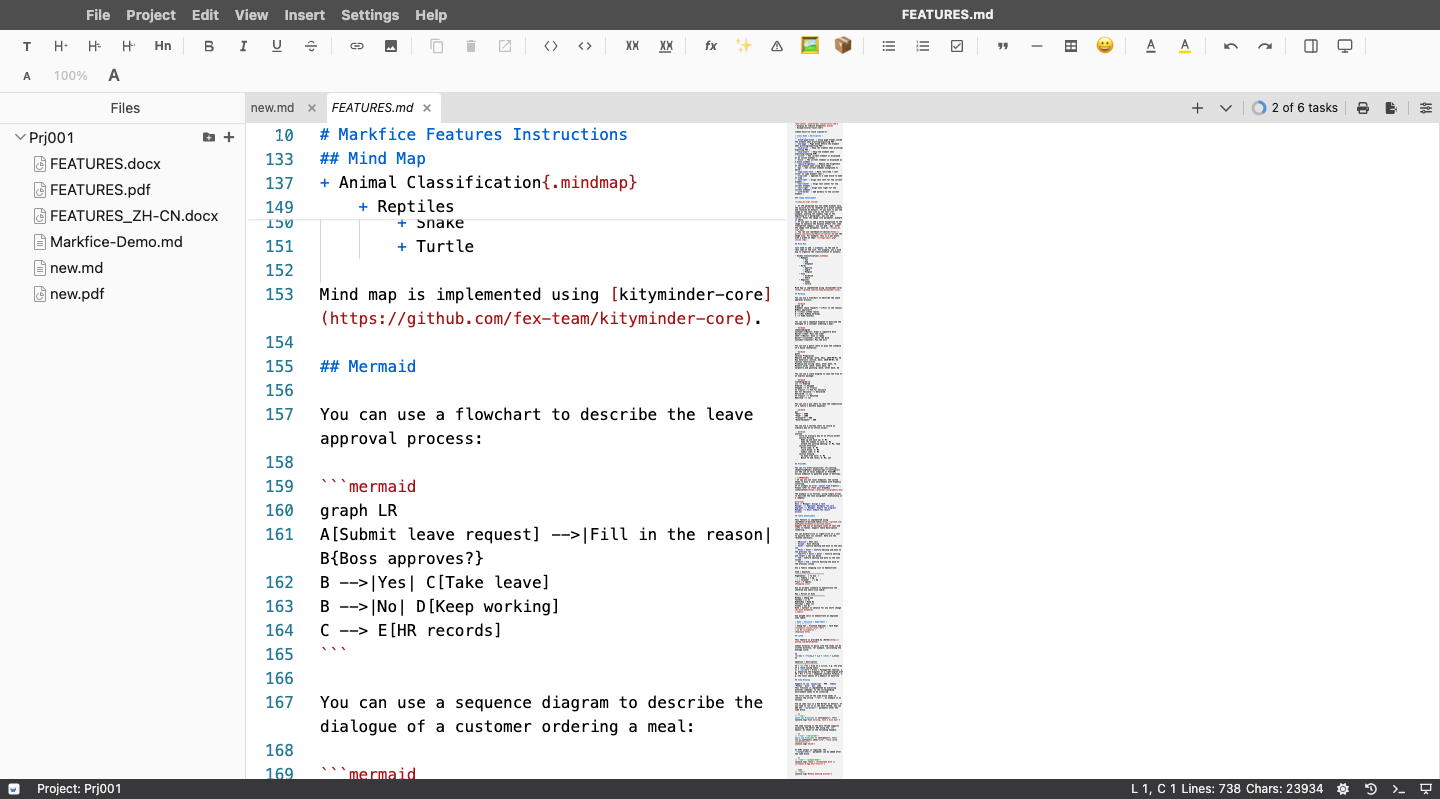1440x799 pixels.
Task: Insert a block quote
Action: tap(1003, 46)
